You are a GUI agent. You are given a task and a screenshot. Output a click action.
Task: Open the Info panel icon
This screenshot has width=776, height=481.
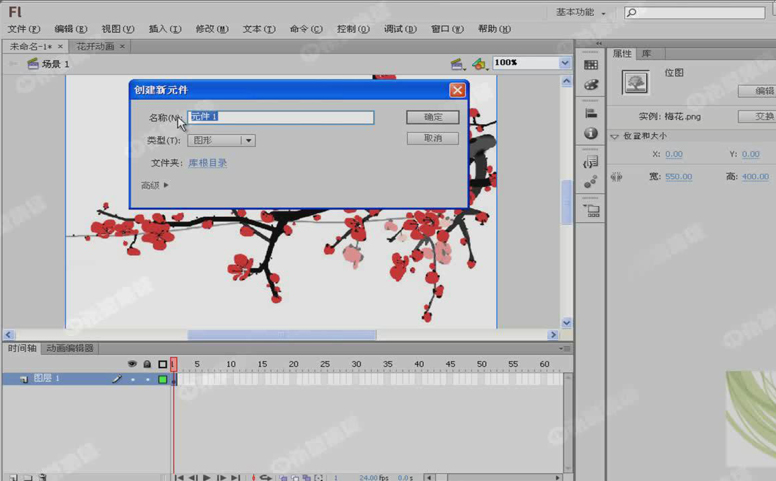(591, 133)
